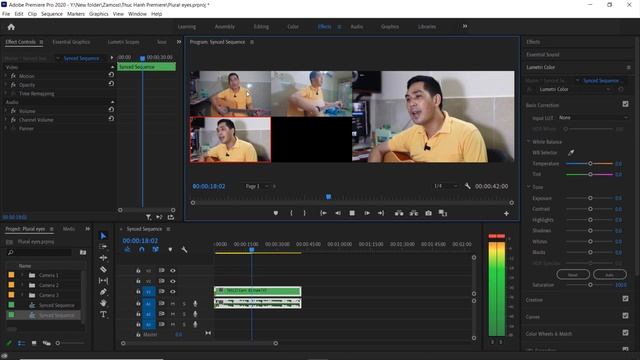Image resolution: width=640 pixels, height=360 pixels.
Task: Click Mark In button
Action: pos(291,213)
